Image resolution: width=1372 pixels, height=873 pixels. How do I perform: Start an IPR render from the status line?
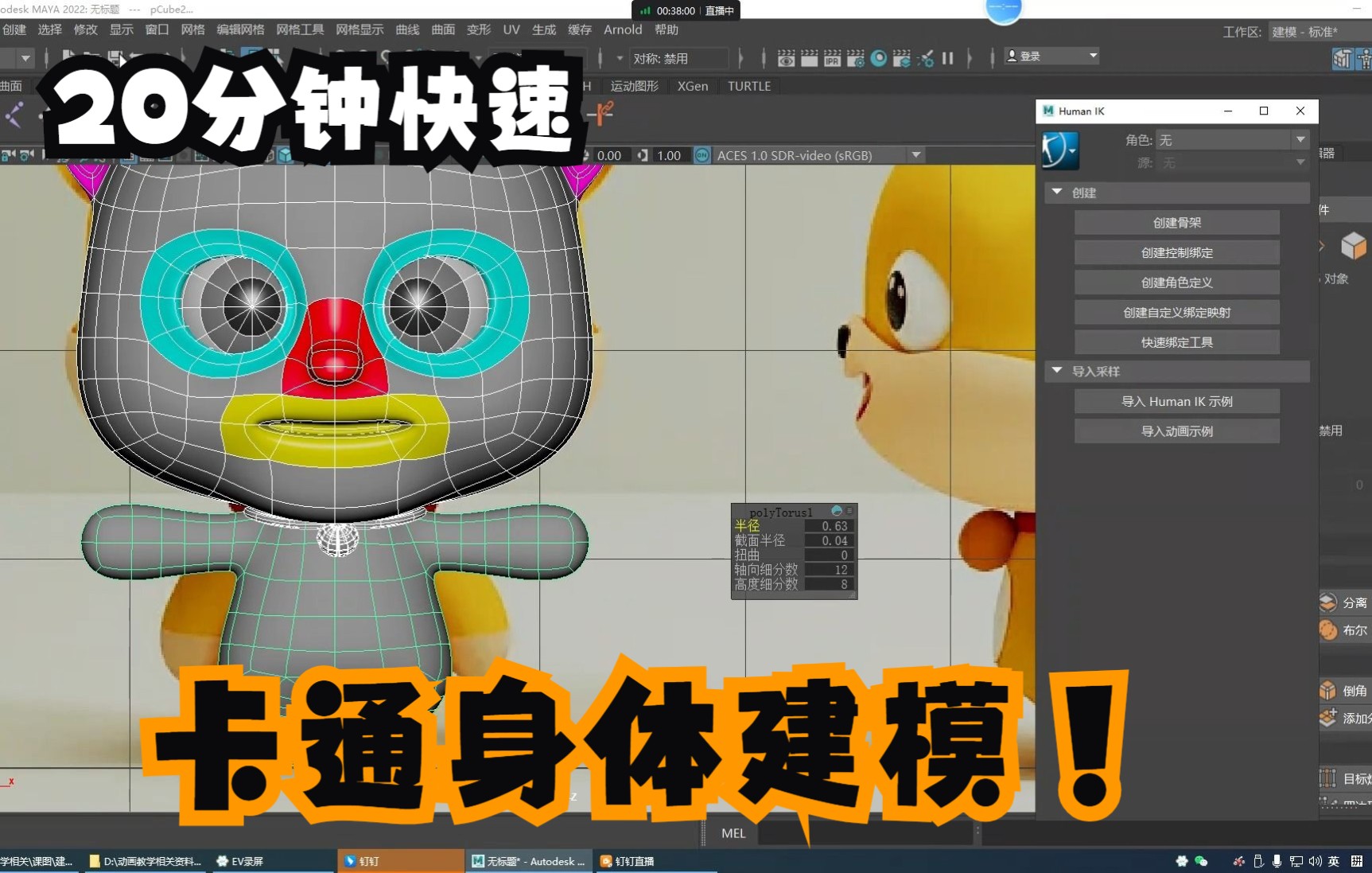click(x=831, y=58)
